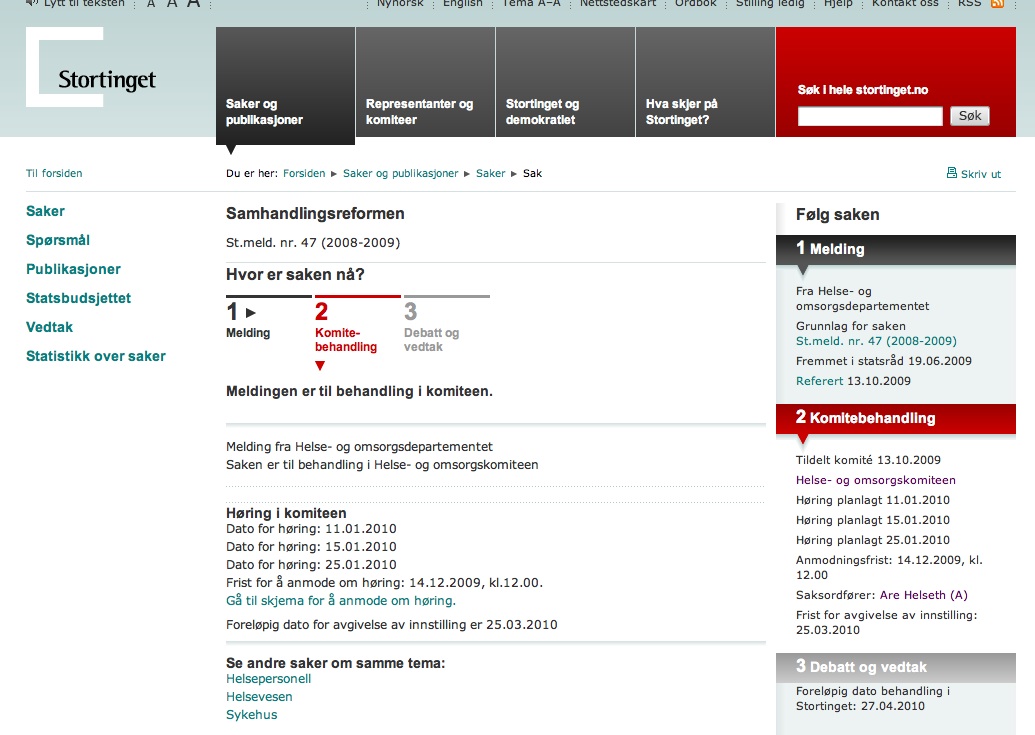
Task: Open the related topic Helsepersonell
Action: pos(268,679)
